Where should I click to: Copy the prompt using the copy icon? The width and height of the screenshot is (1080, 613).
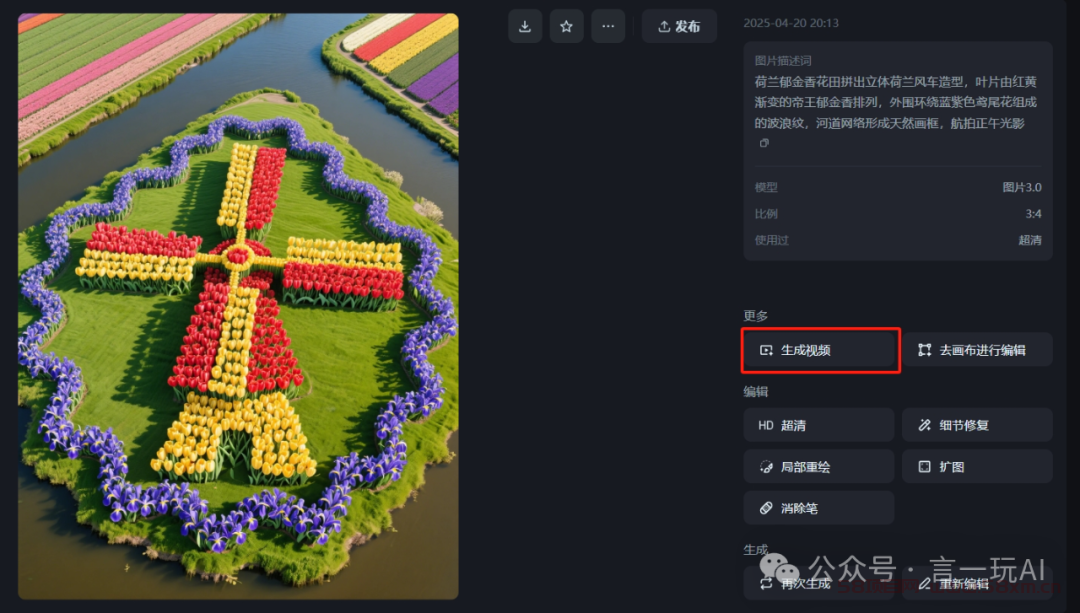click(x=764, y=143)
